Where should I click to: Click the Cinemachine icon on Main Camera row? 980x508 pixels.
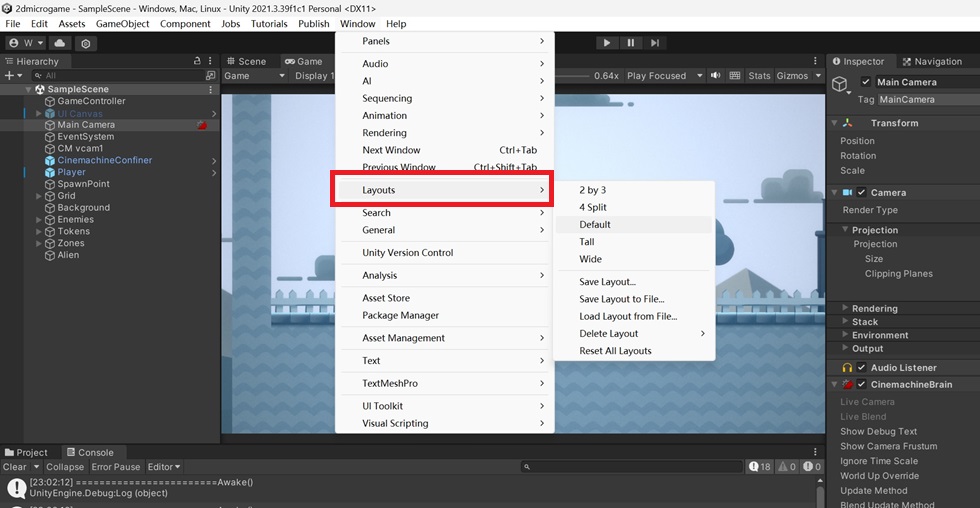[202, 125]
